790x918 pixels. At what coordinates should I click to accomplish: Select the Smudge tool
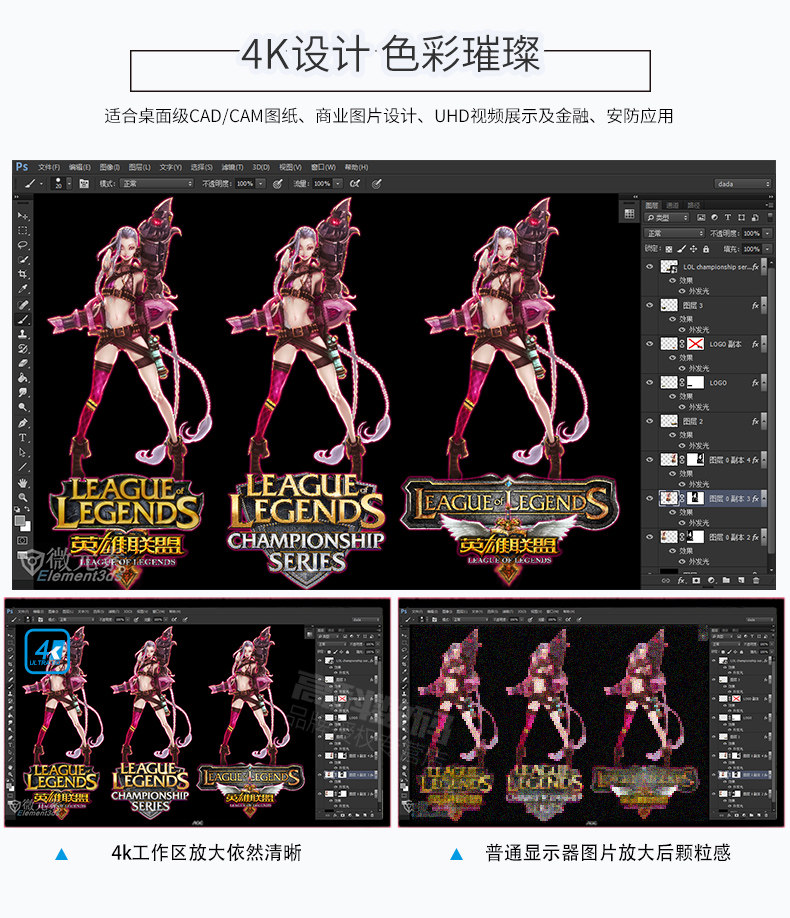tap(22, 392)
